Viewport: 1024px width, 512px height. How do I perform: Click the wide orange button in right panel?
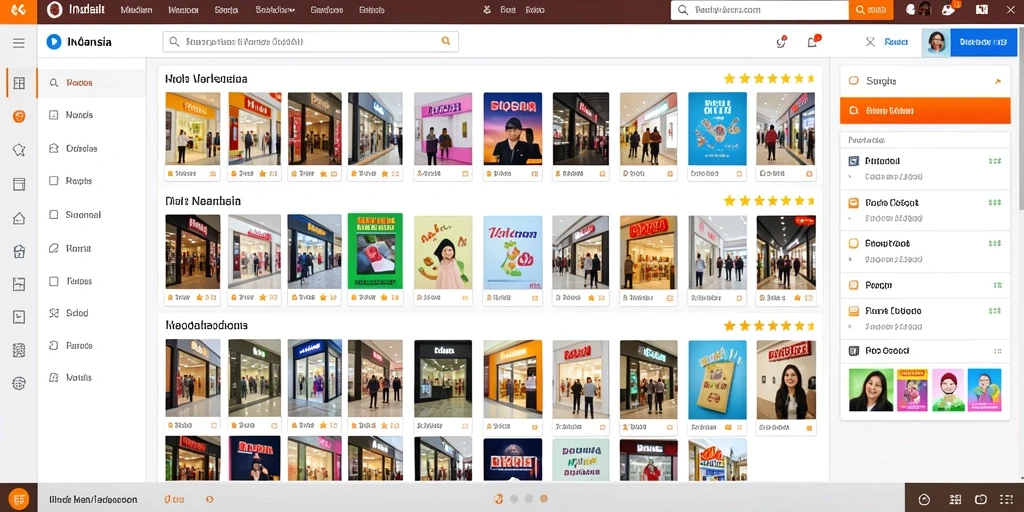click(925, 110)
